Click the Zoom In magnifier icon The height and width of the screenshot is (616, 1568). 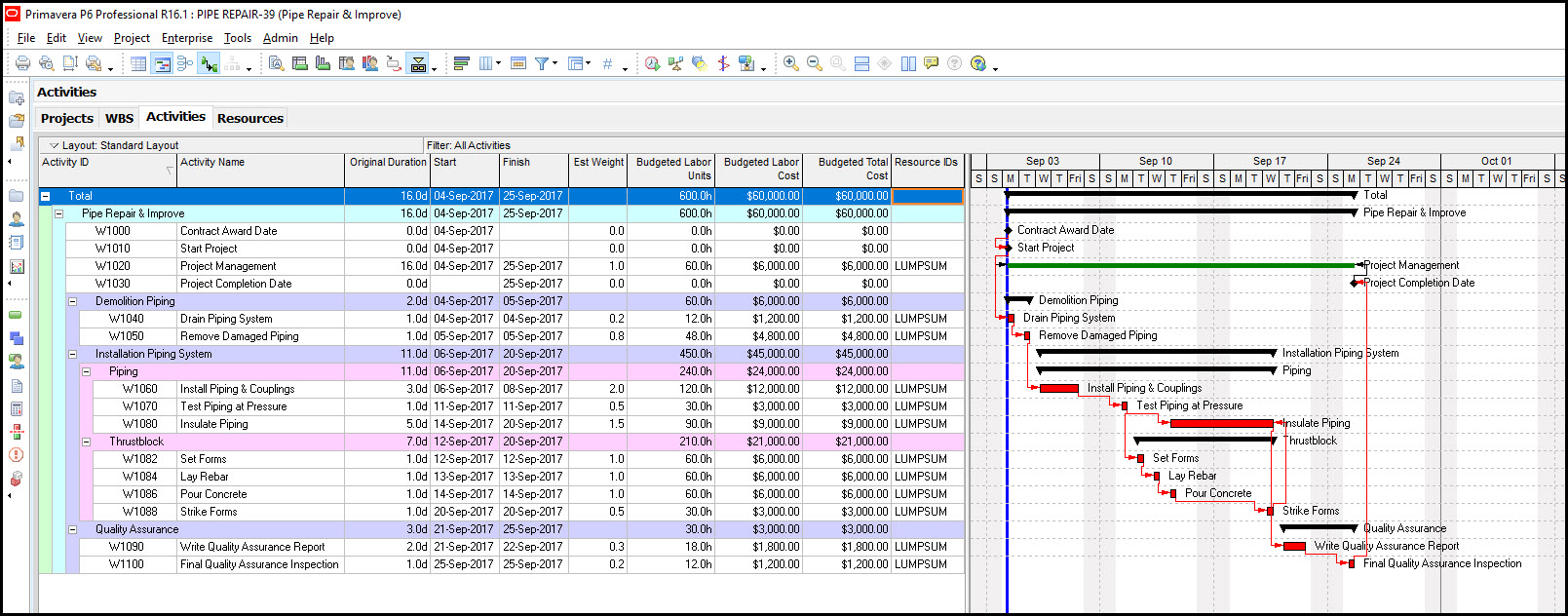pos(790,63)
